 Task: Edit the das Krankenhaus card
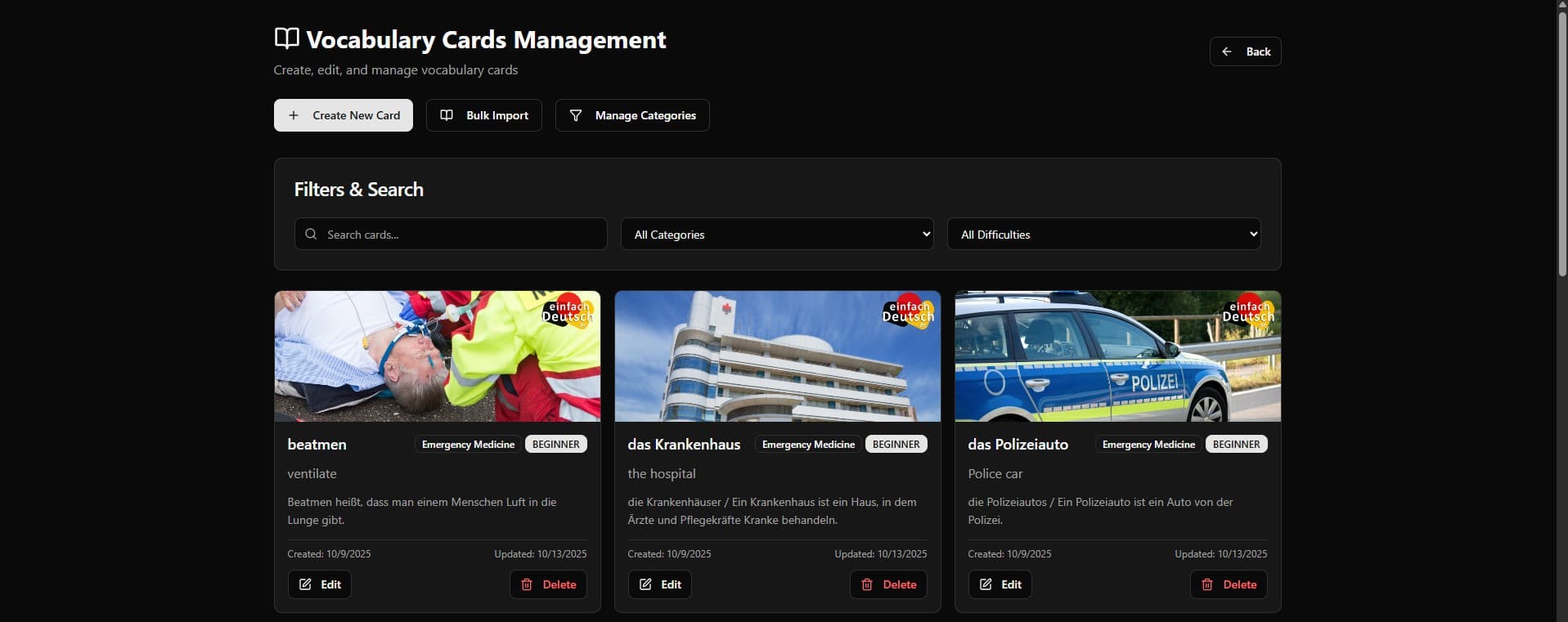coord(660,584)
